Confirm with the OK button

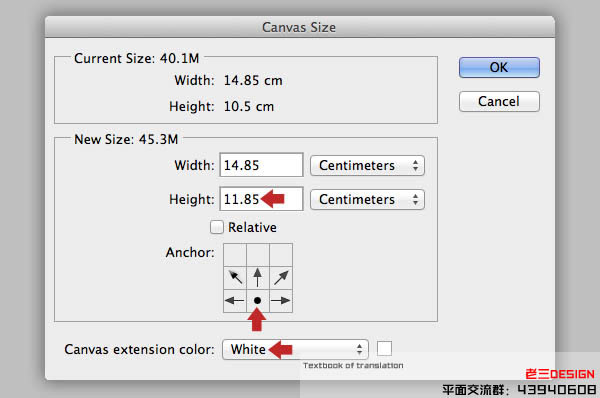click(x=499, y=67)
